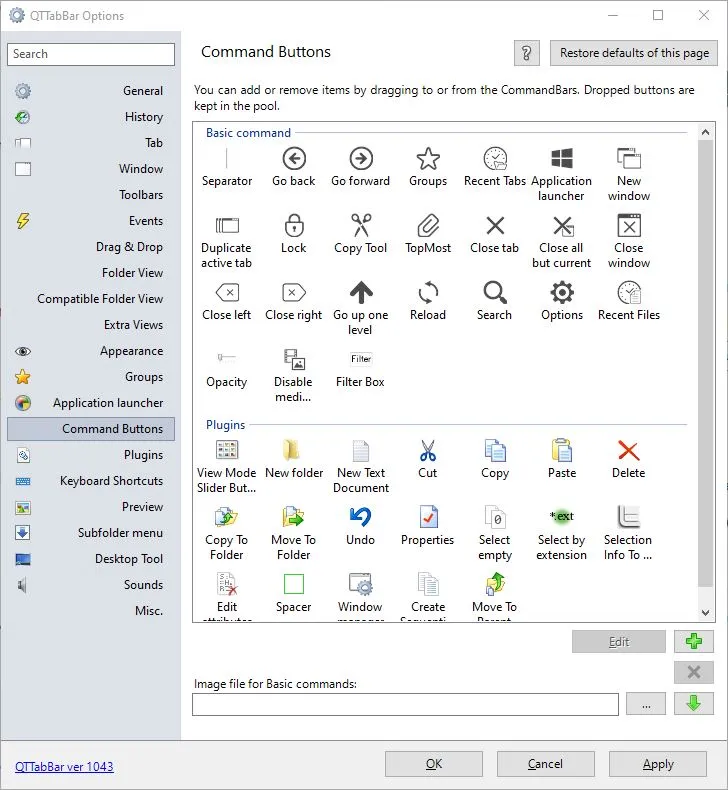The height and width of the screenshot is (790, 728).
Task: Click Restore defaults of this page
Action: pyautogui.click(x=634, y=53)
